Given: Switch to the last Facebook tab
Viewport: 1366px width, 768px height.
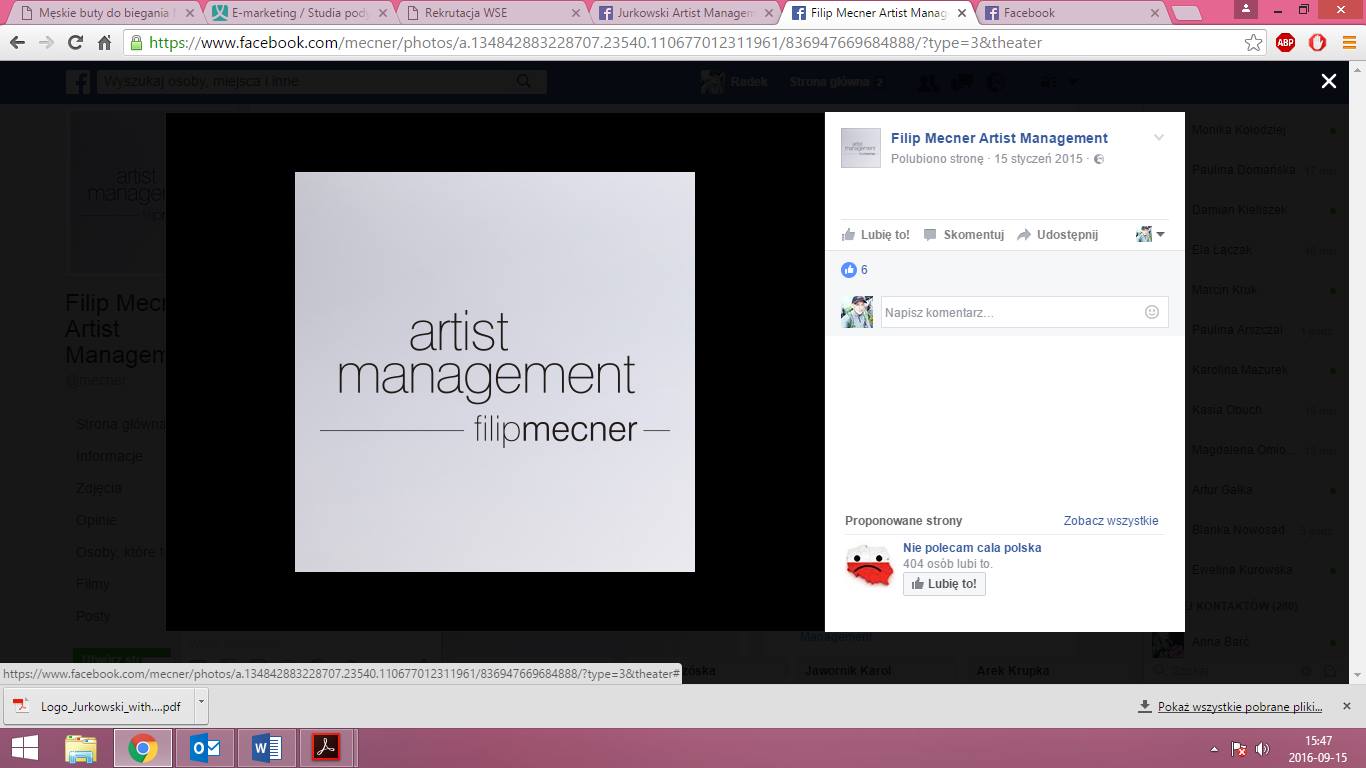Looking at the screenshot, I should click(1072, 13).
